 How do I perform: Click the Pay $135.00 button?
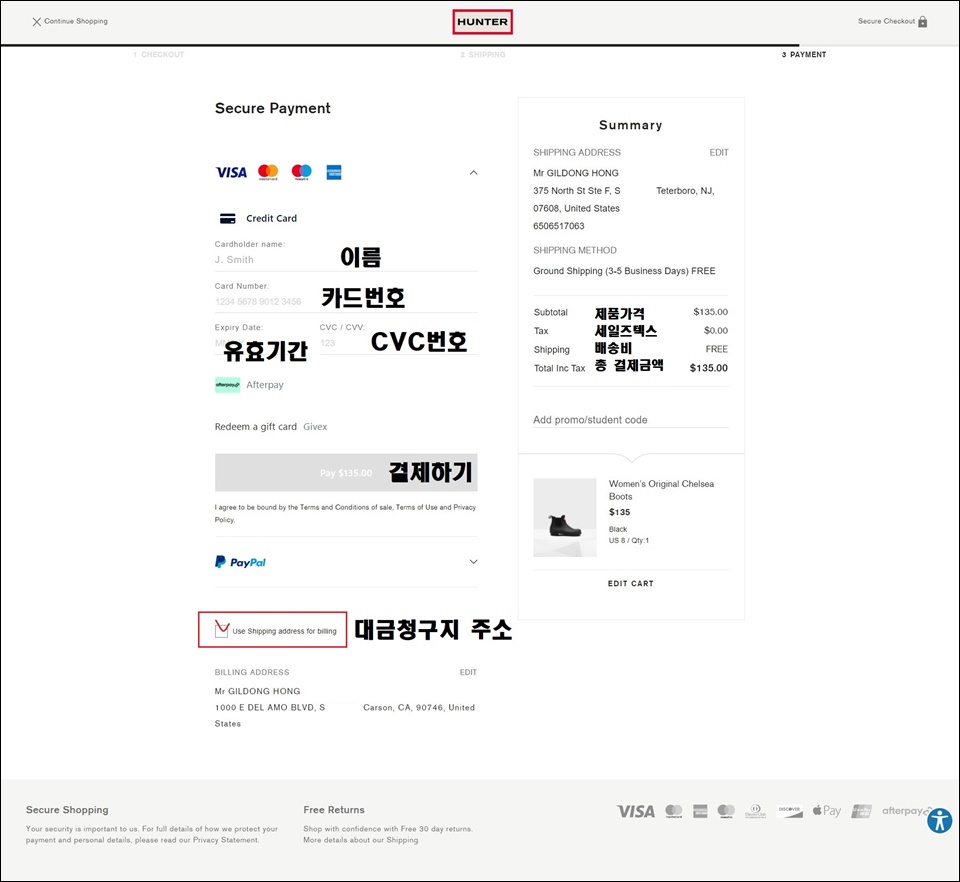pos(346,473)
